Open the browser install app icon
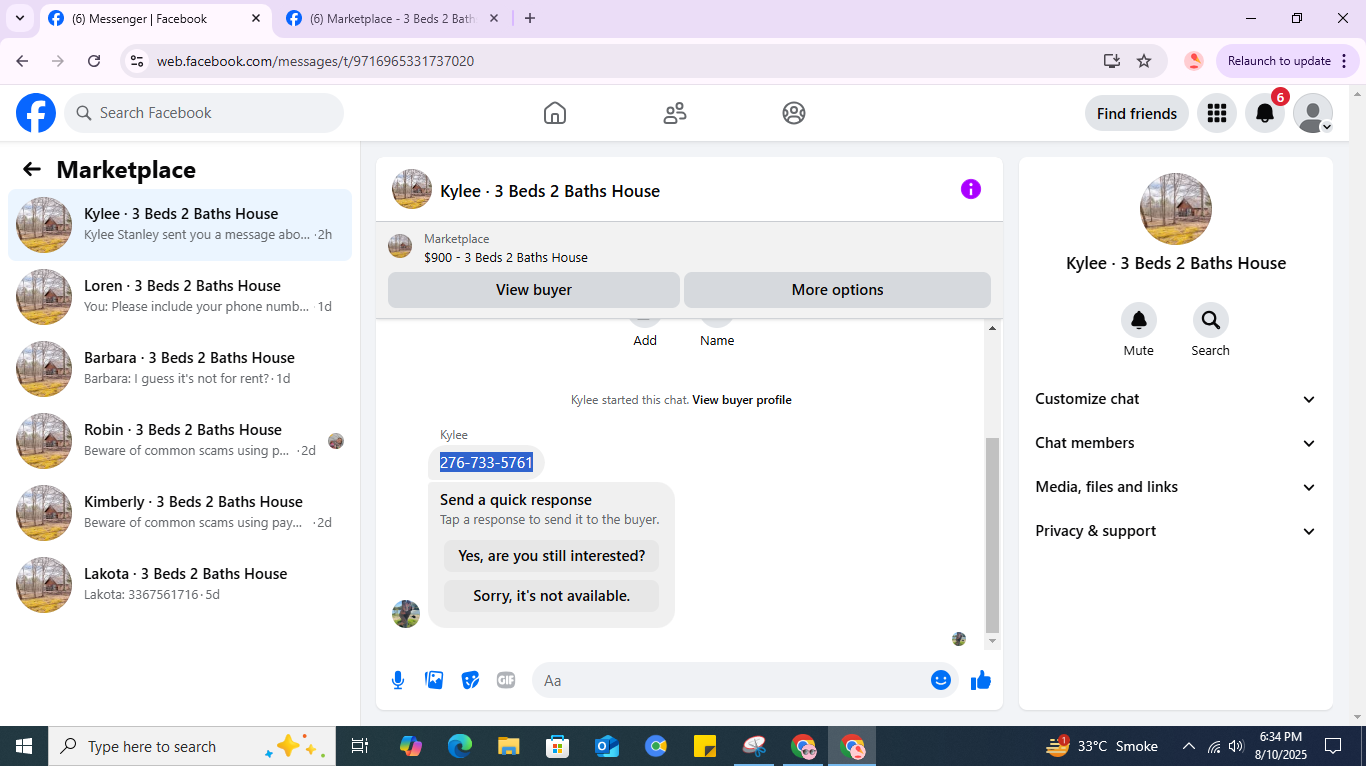Screen dimensions: 1366x766 pyautogui.click(x=1111, y=61)
